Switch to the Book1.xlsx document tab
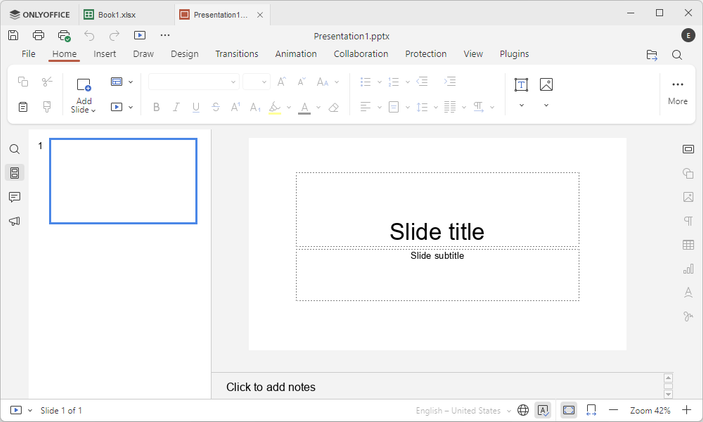 [x=126, y=15]
